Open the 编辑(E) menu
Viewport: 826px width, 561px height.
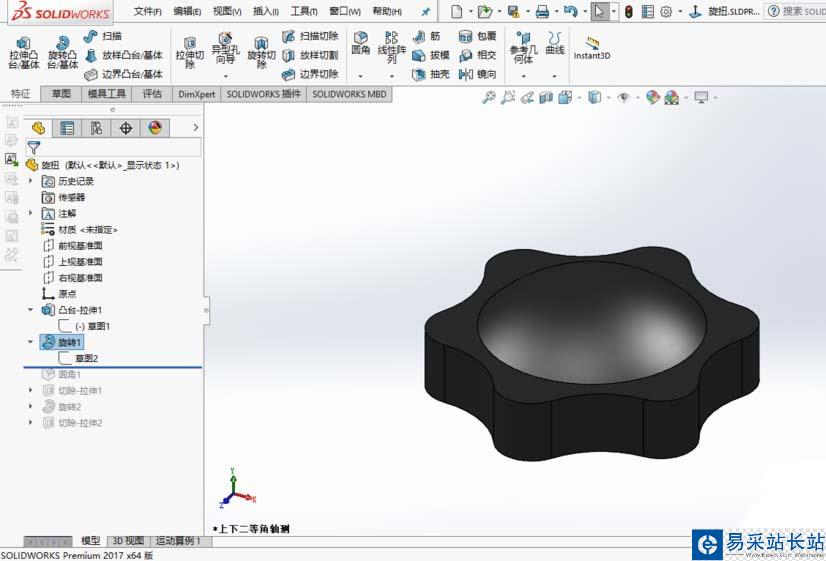(187, 11)
